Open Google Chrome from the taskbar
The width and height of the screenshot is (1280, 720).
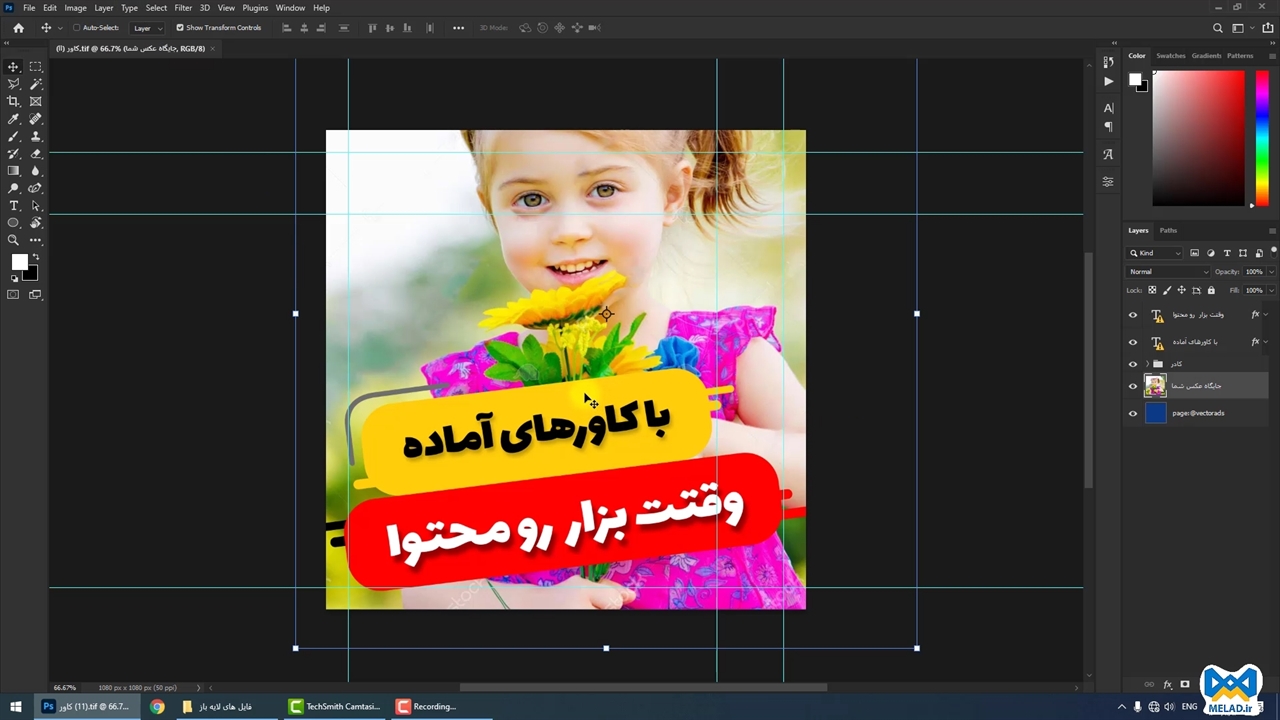click(x=157, y=706)
